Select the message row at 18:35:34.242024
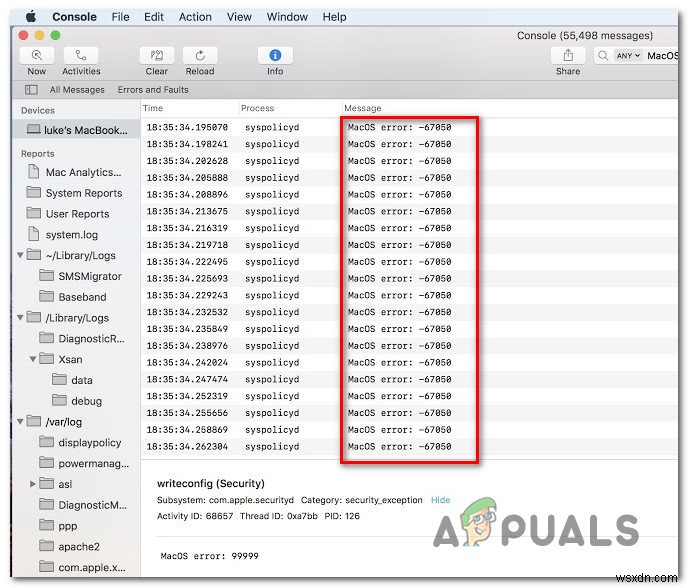 click(409, 363)
